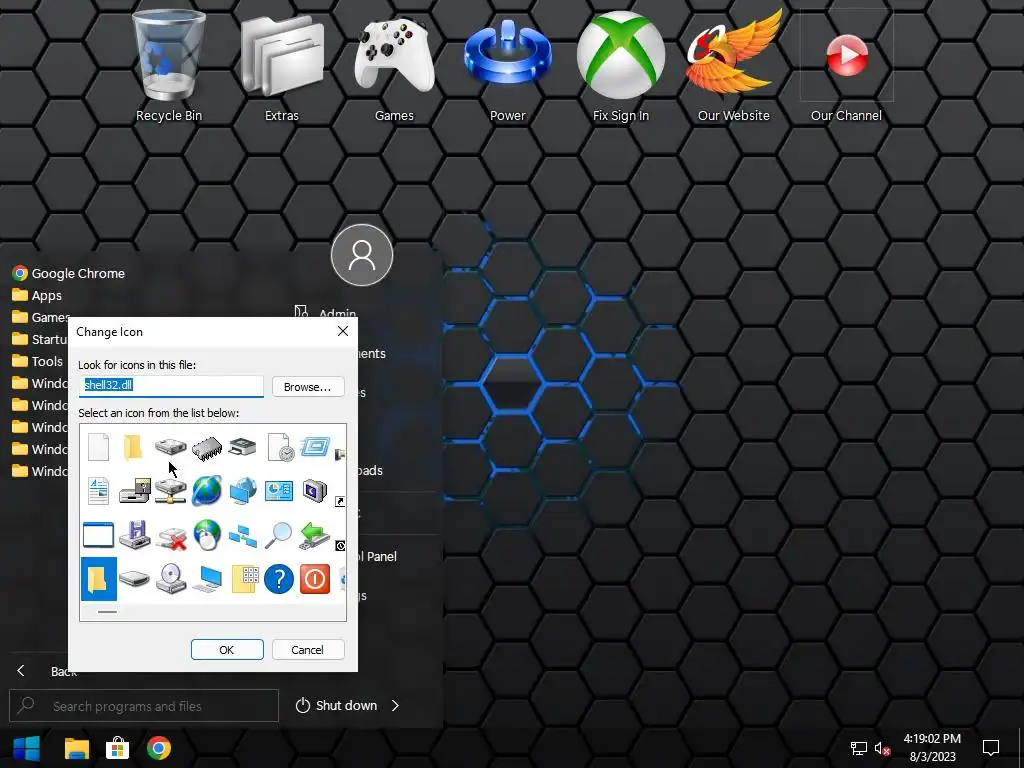
Task: Open the Extras desktop folder
Action: (281, 65)
